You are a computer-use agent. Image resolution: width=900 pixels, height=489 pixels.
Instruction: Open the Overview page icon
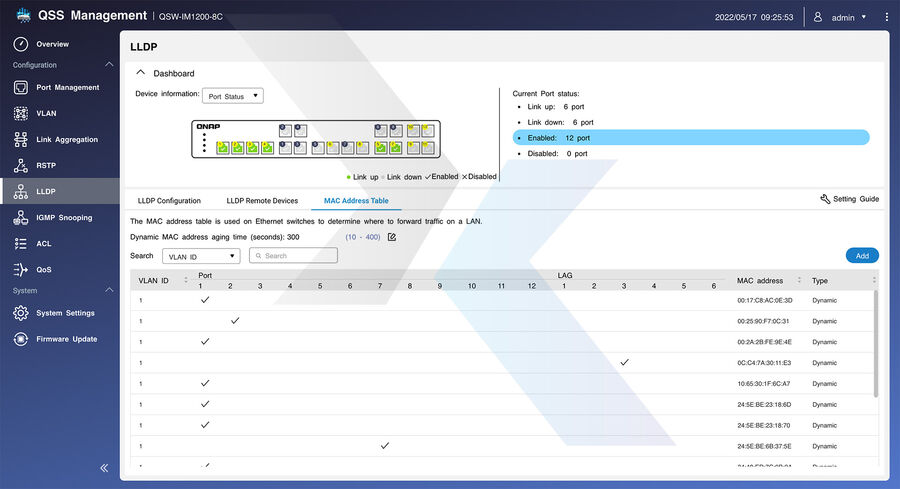20,44
